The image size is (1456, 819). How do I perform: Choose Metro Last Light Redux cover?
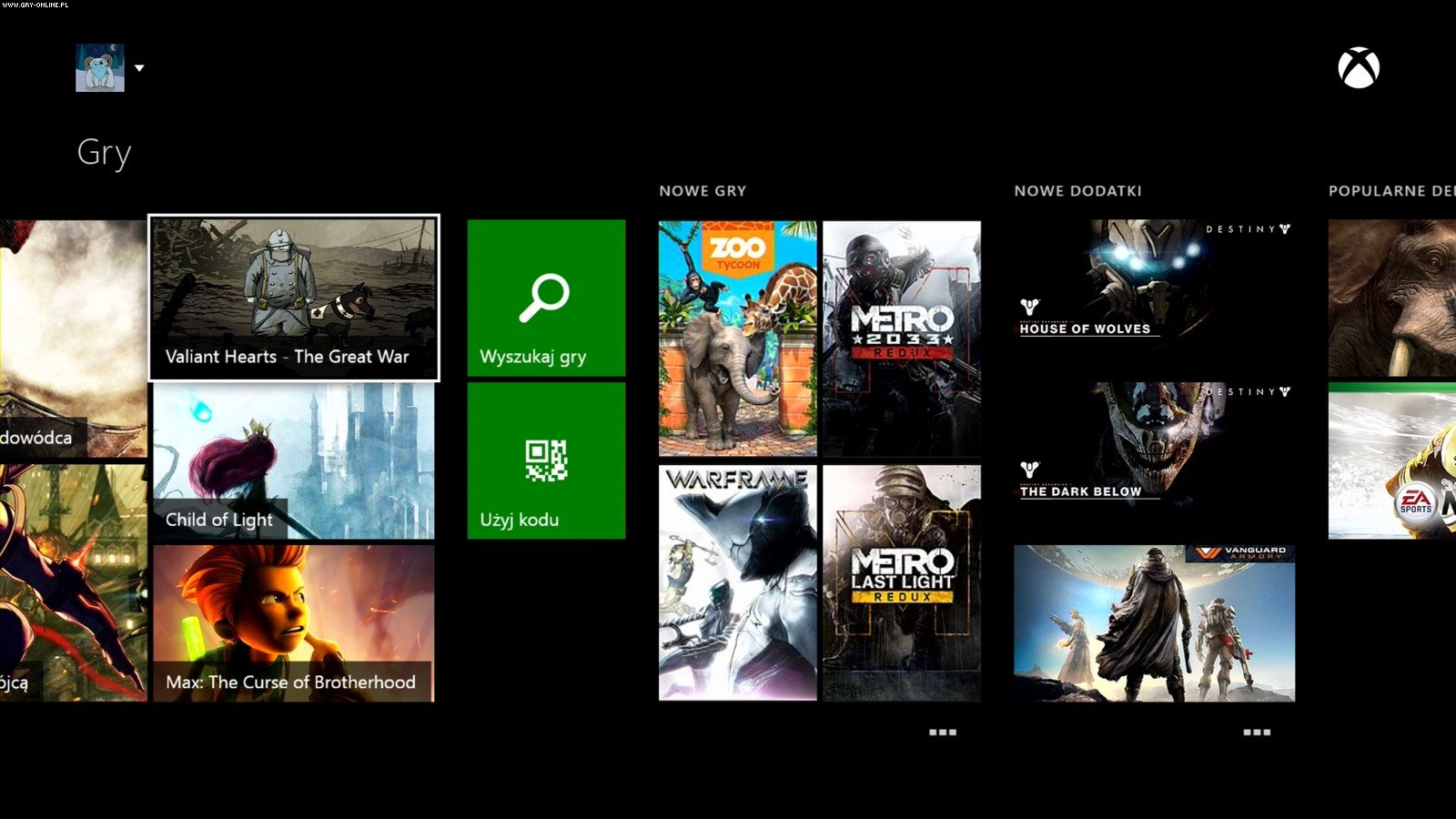point(902,582)
